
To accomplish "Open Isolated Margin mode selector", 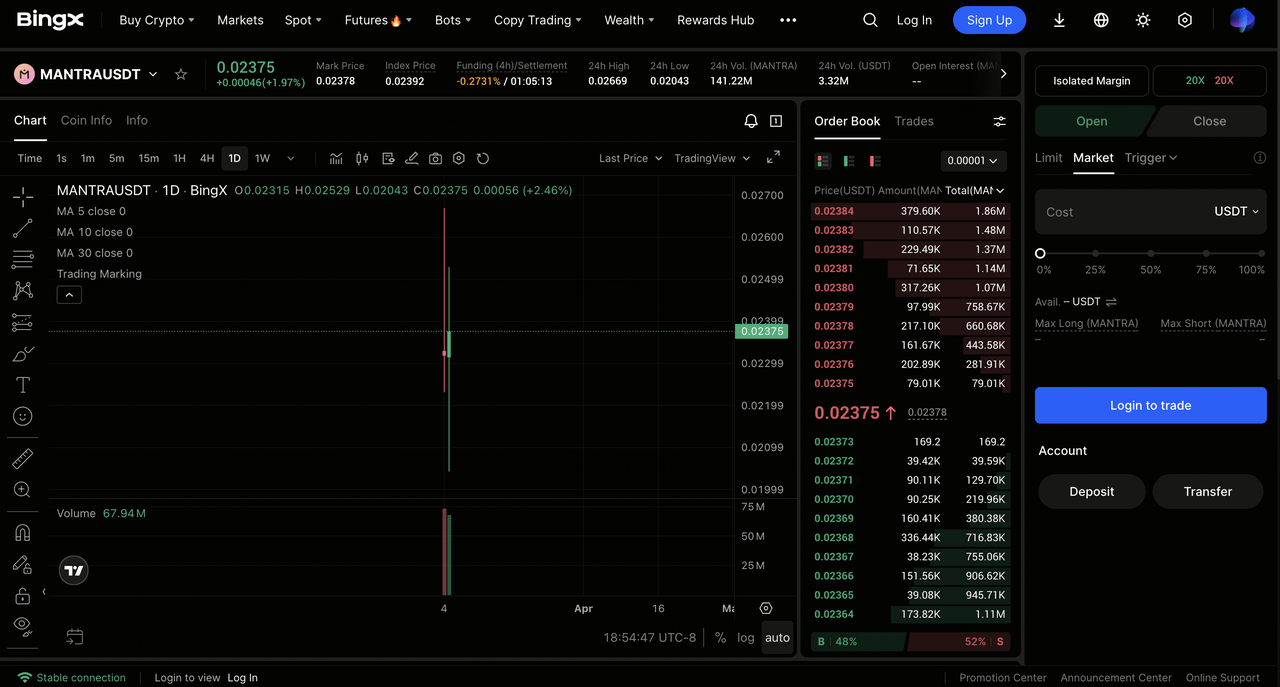I will point(1091,81).
